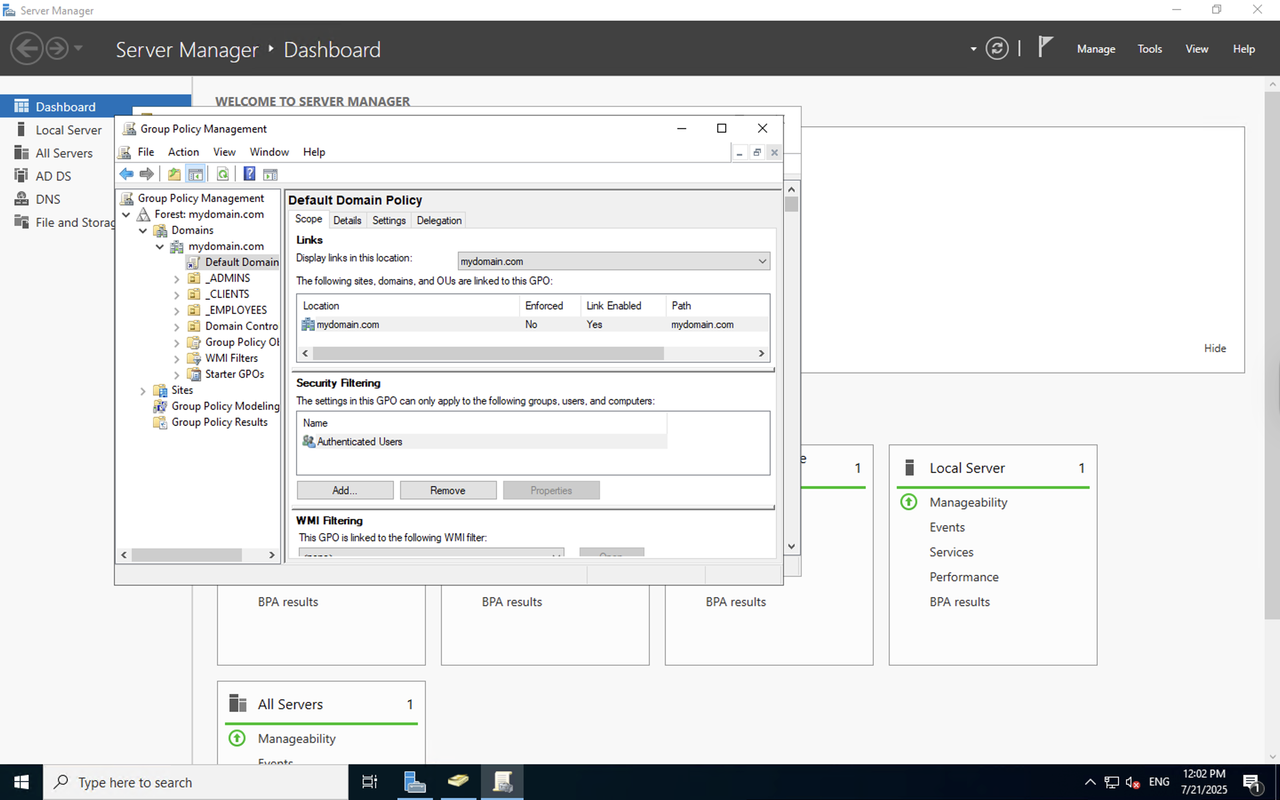Switch to the Details tab
The image size is (1280, 800).
click(x=347, y=220)
